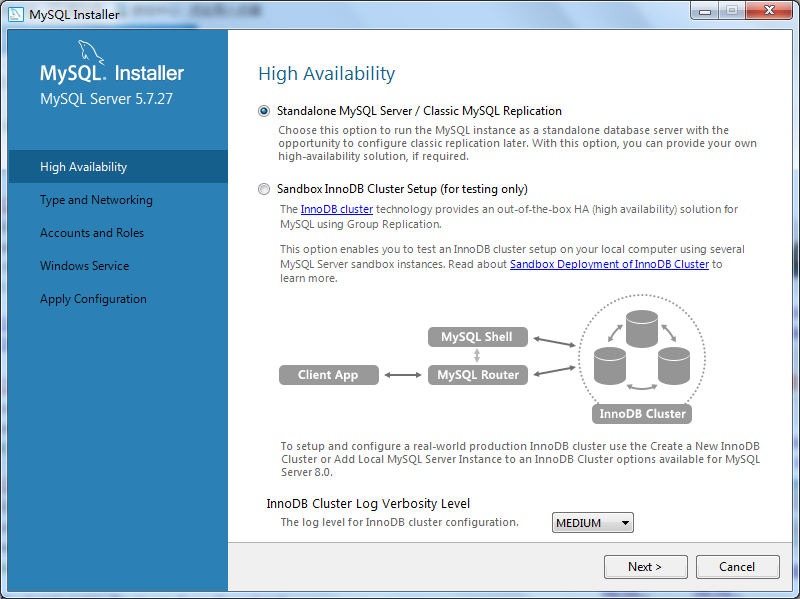Open the Sandbox Deployment of InnoDB Cluster link
Image resolution: width=800 pixels, height=599 pixels.
(x=609, y=264)
